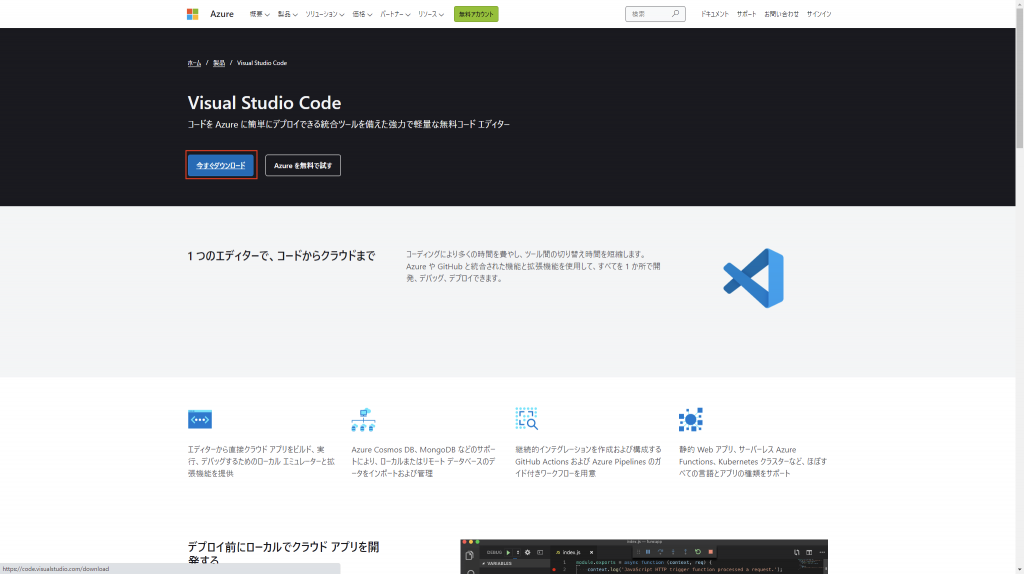Screen dimensions: 1024x574
Task: Click the static Web apps gear icon
Action: pyautogui.click(x=690, y=419)
